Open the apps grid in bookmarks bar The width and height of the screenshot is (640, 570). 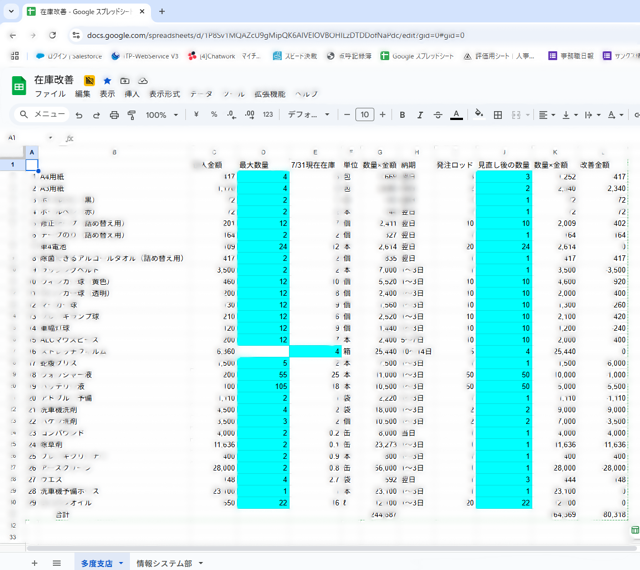coord(15,56)
